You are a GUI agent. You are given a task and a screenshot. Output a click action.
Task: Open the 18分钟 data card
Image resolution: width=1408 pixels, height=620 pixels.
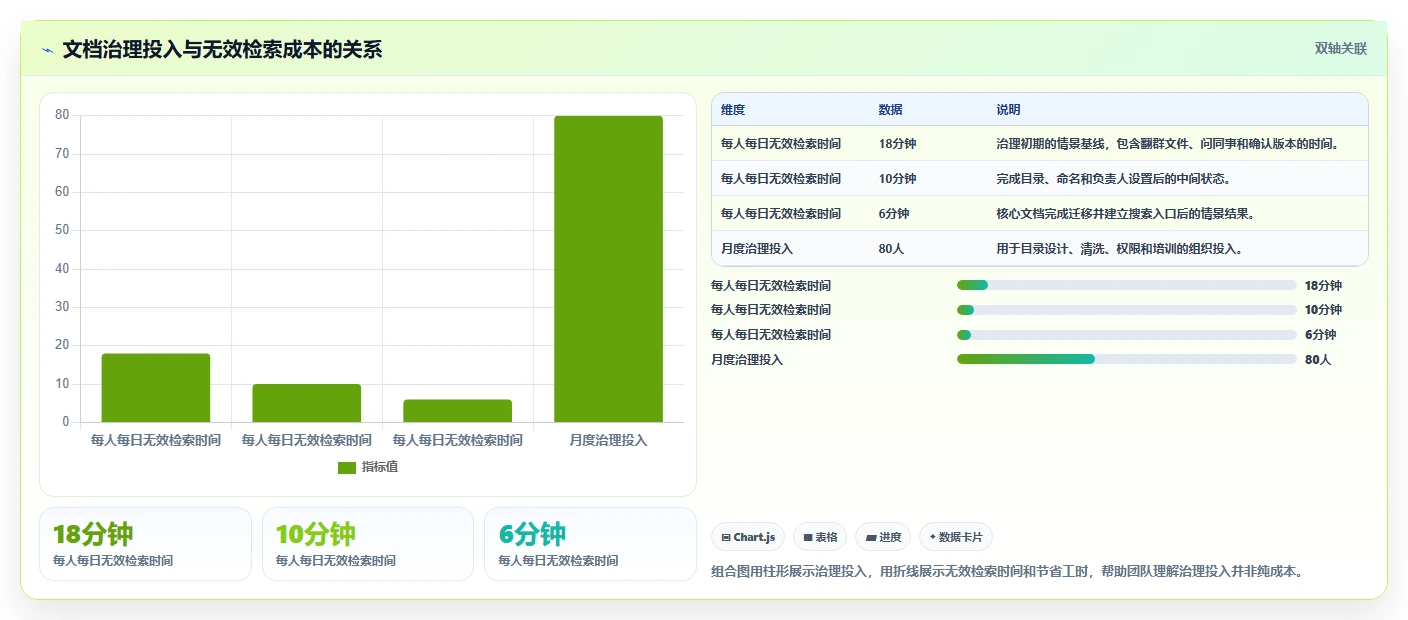(x=145, y=544)
